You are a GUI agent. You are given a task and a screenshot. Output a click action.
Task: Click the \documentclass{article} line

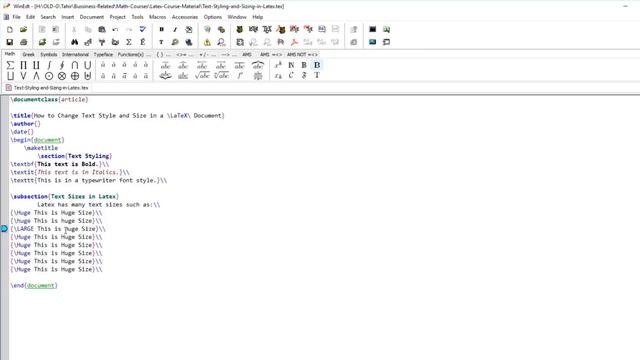pos(49,100)
